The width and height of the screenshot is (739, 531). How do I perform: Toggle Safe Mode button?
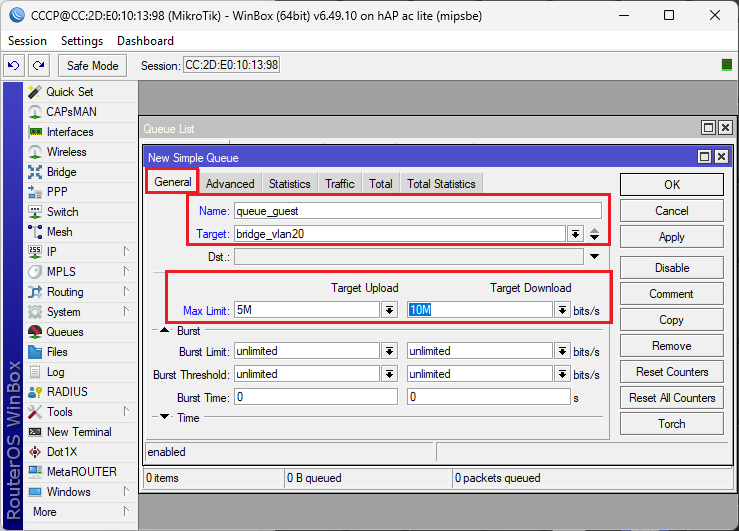click(92, 65)
